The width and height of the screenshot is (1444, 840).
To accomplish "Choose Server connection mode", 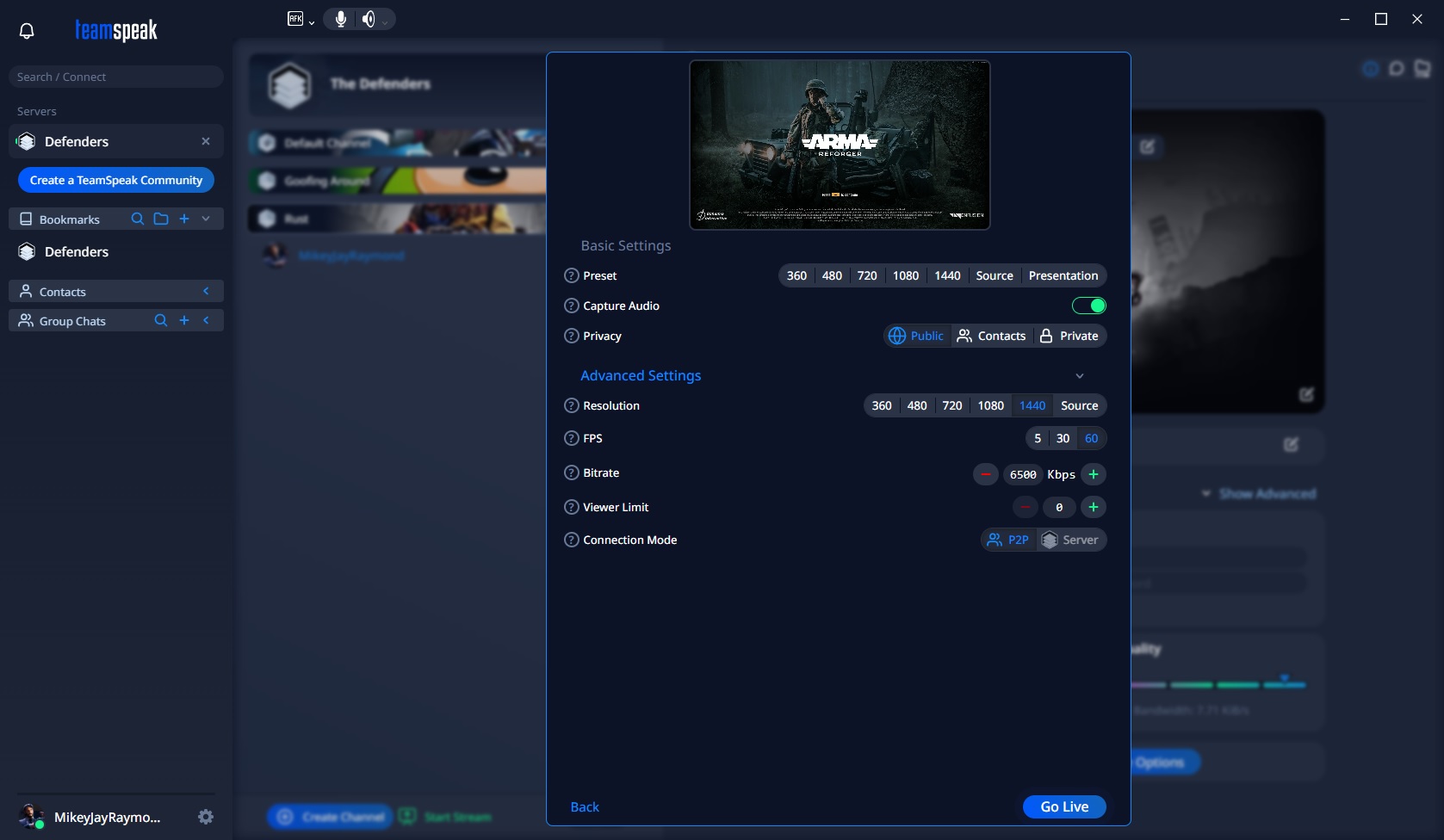I will (1070, 540).
